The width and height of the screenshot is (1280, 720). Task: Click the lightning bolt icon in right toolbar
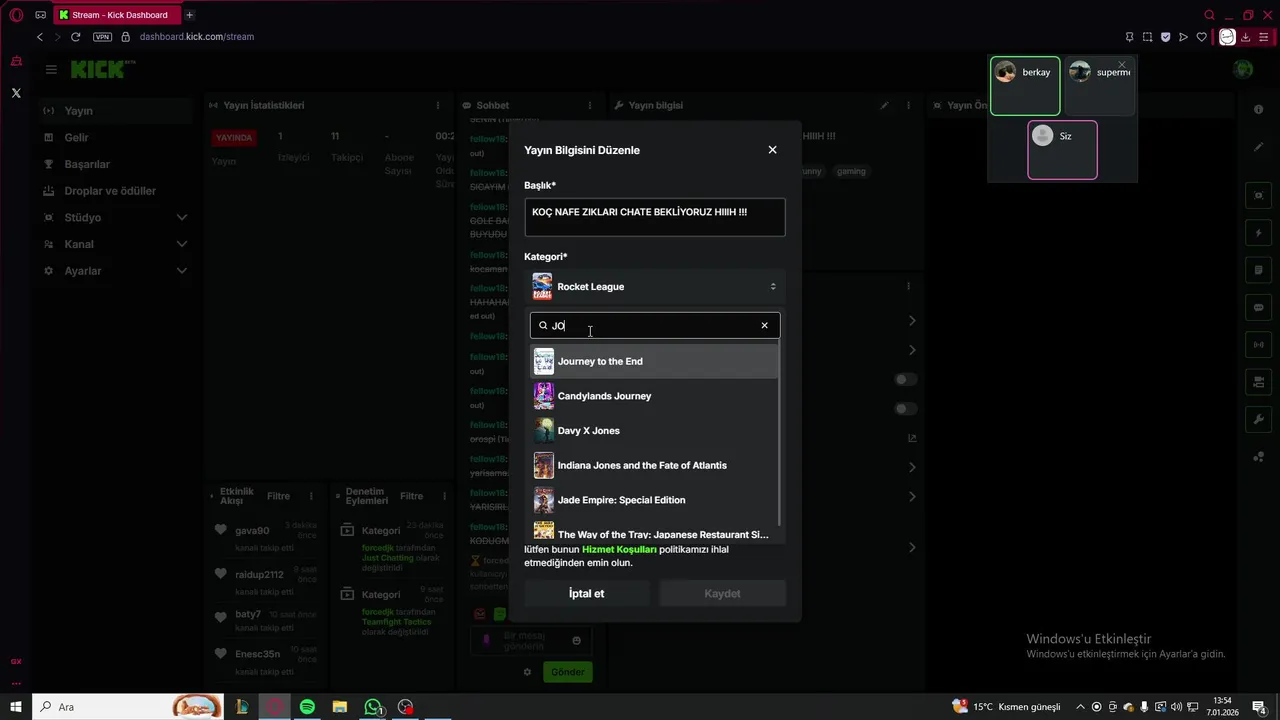tap(1259, 233)
